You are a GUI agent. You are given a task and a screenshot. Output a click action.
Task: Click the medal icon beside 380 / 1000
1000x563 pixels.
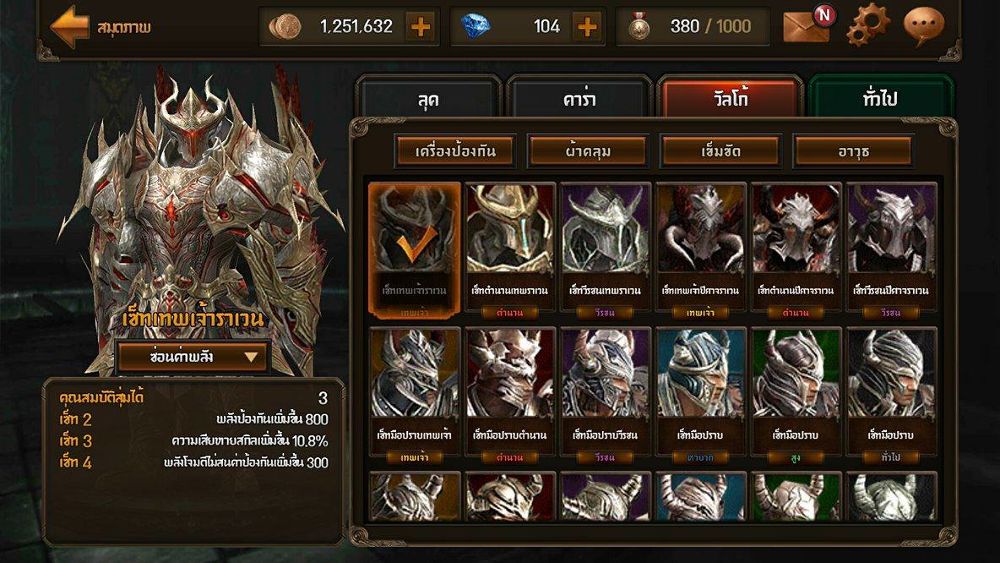(x=638, y=27)
